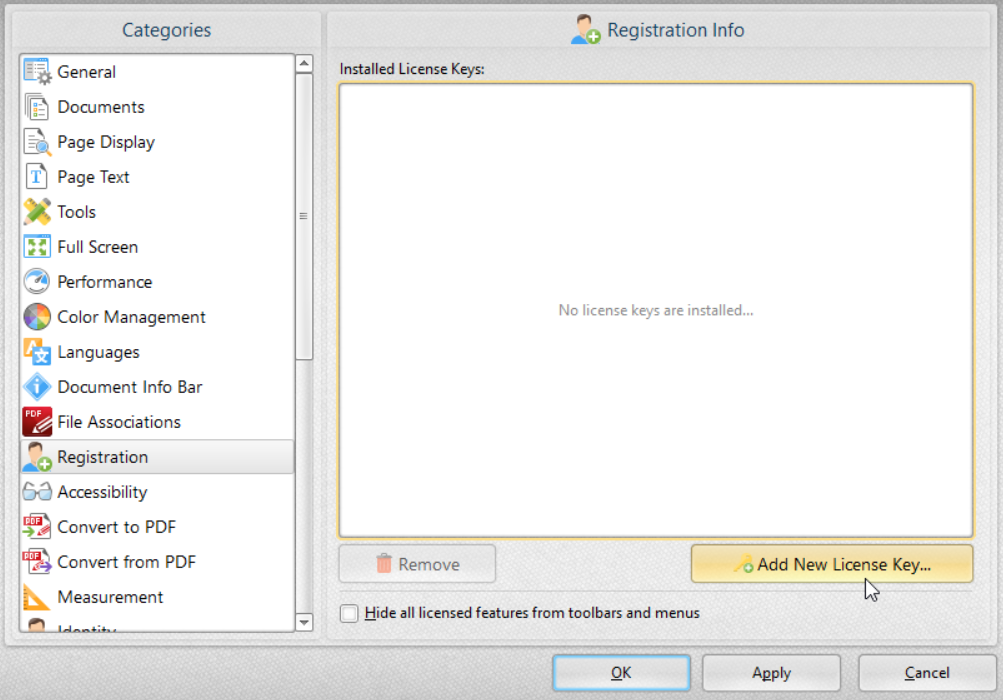
Task: Select Performance category label
Action: pyautogui.click(x=105, y=282)
